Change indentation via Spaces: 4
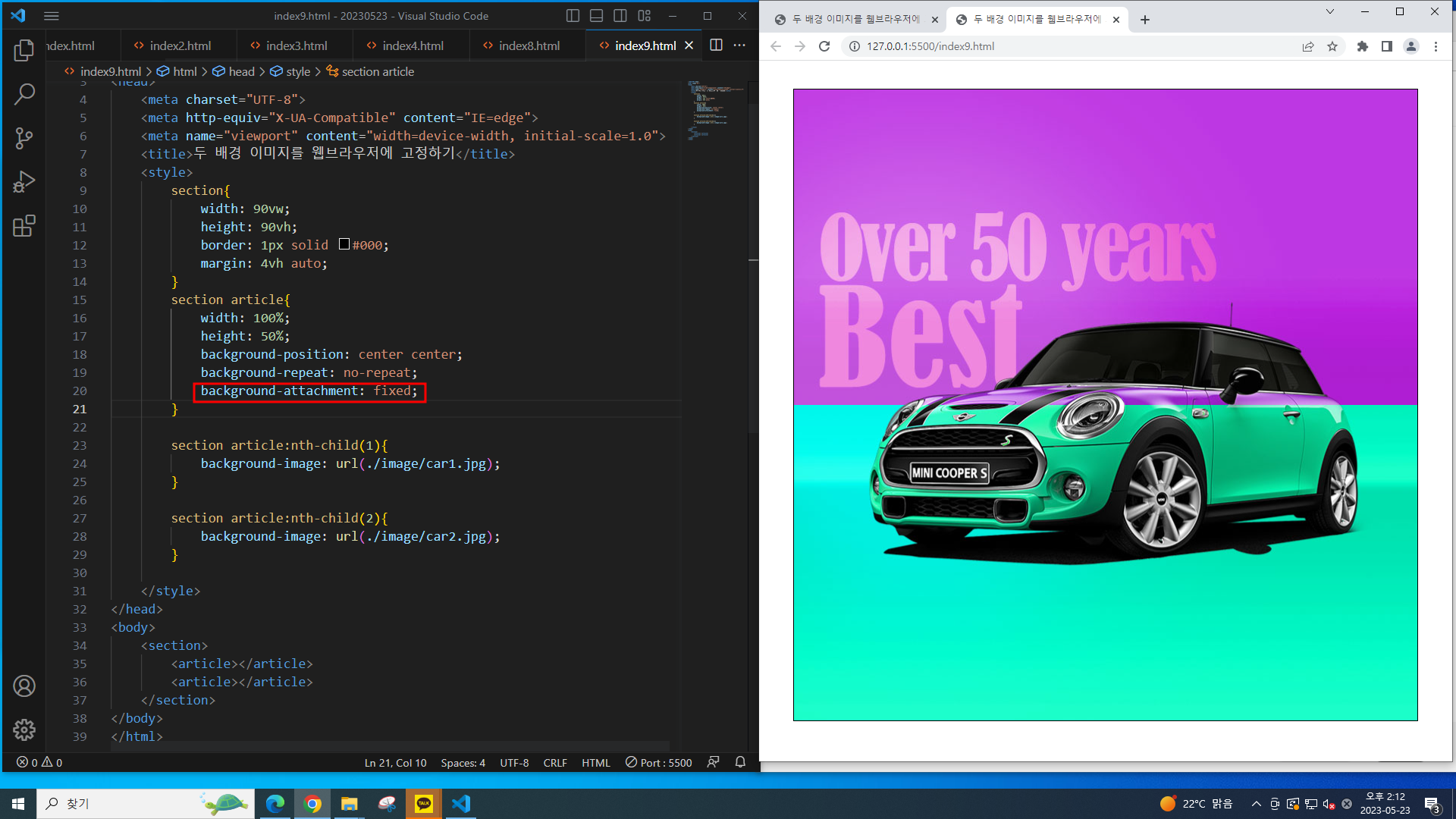 (463, 763)
